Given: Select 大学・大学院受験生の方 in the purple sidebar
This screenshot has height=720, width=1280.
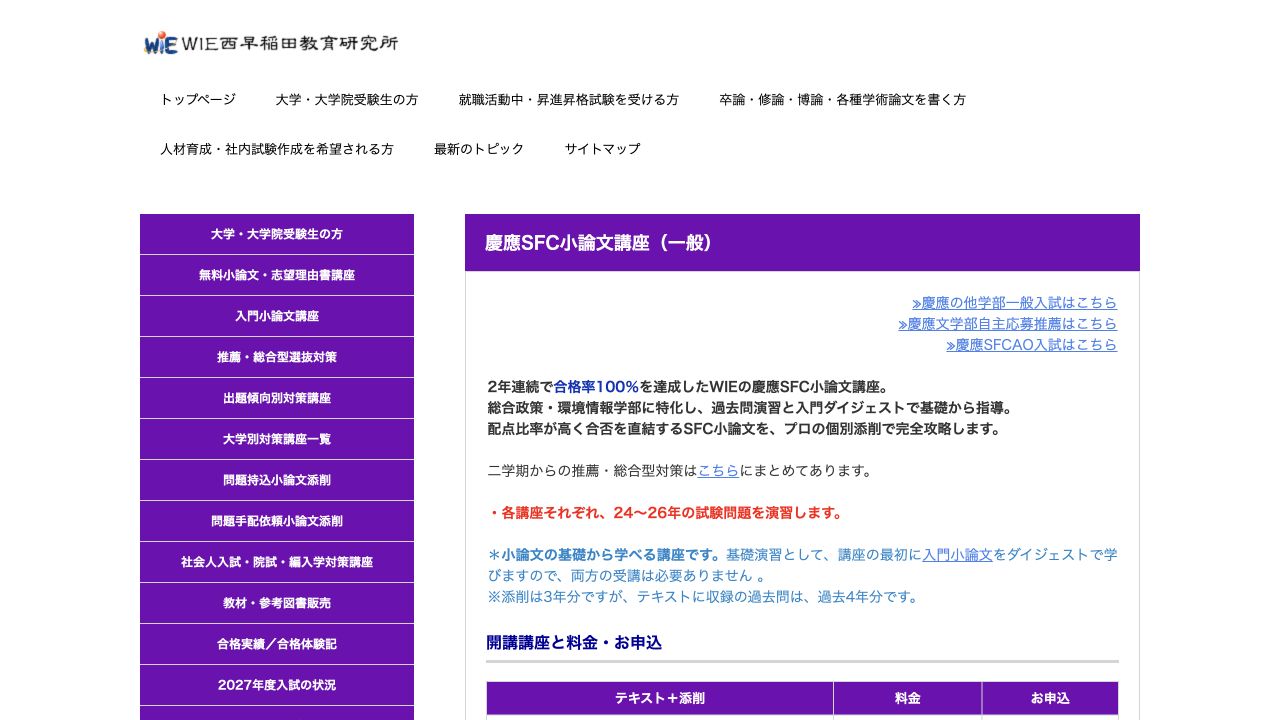Looking at the screenshot, I should tap(277, 234).
